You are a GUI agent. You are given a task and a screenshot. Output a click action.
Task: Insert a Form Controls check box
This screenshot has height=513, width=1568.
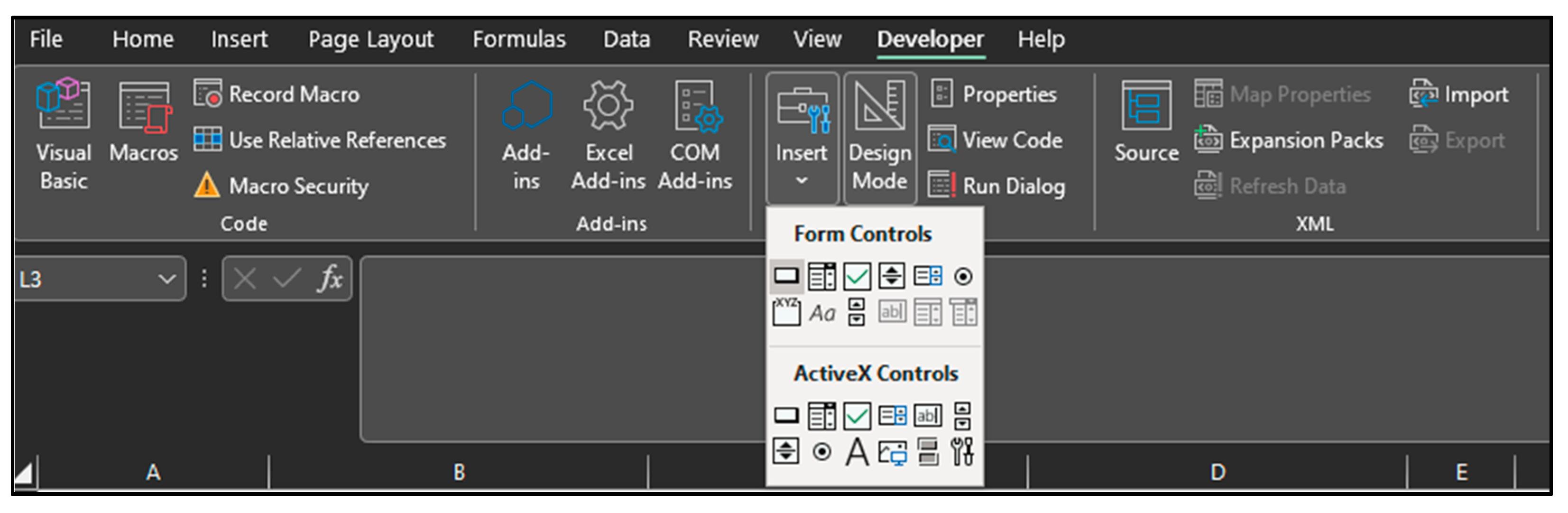pos(857,277)
